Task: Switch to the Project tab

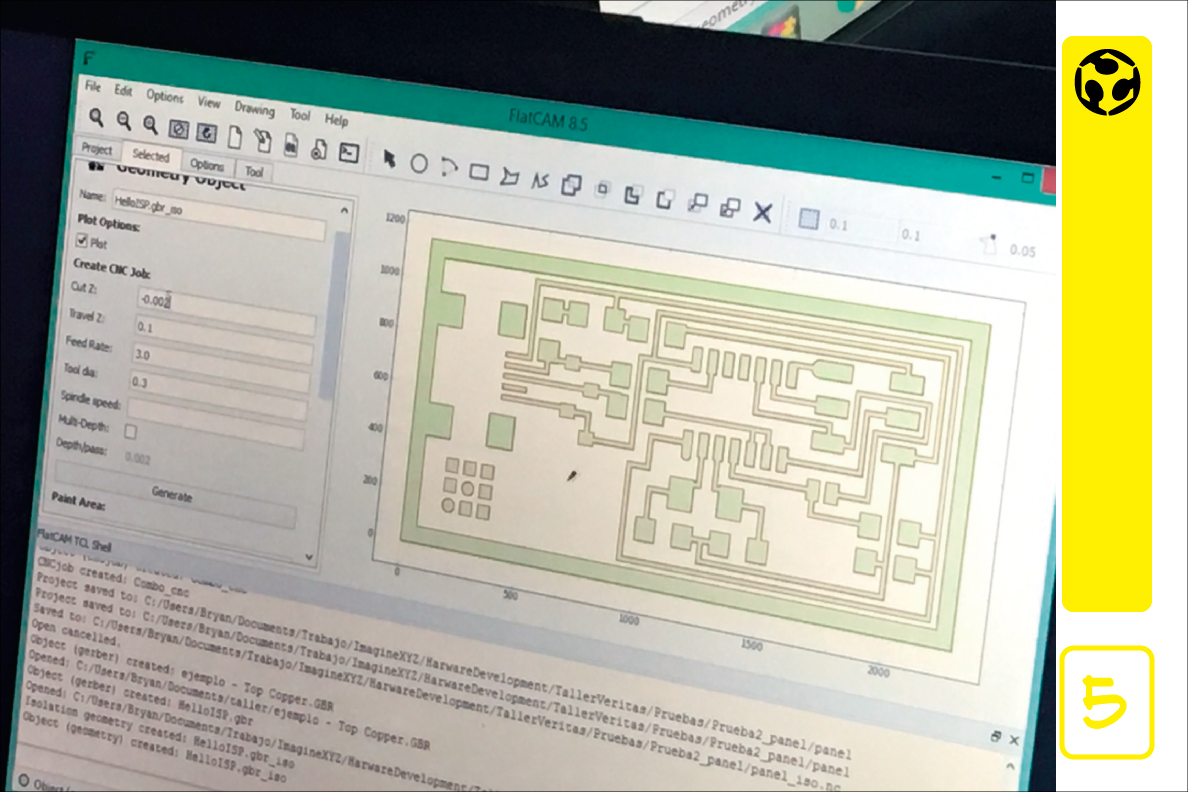Action: [97, 149]
